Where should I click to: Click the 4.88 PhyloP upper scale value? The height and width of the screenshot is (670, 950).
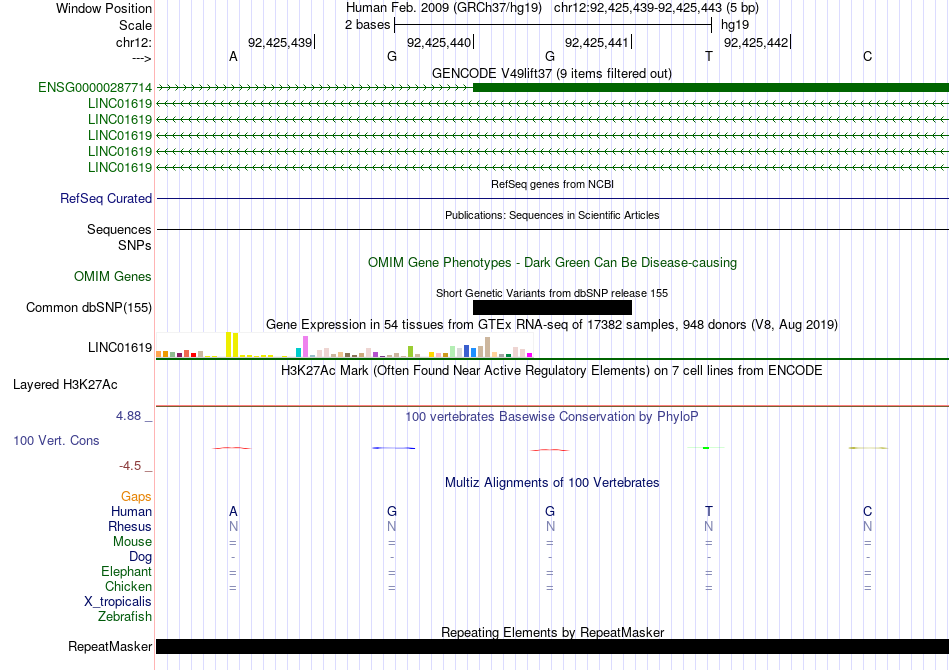pos(128,416)
